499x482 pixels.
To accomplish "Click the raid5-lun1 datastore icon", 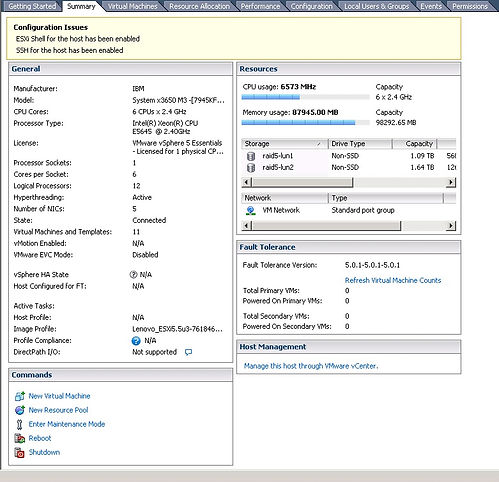I will pos(251,156).
